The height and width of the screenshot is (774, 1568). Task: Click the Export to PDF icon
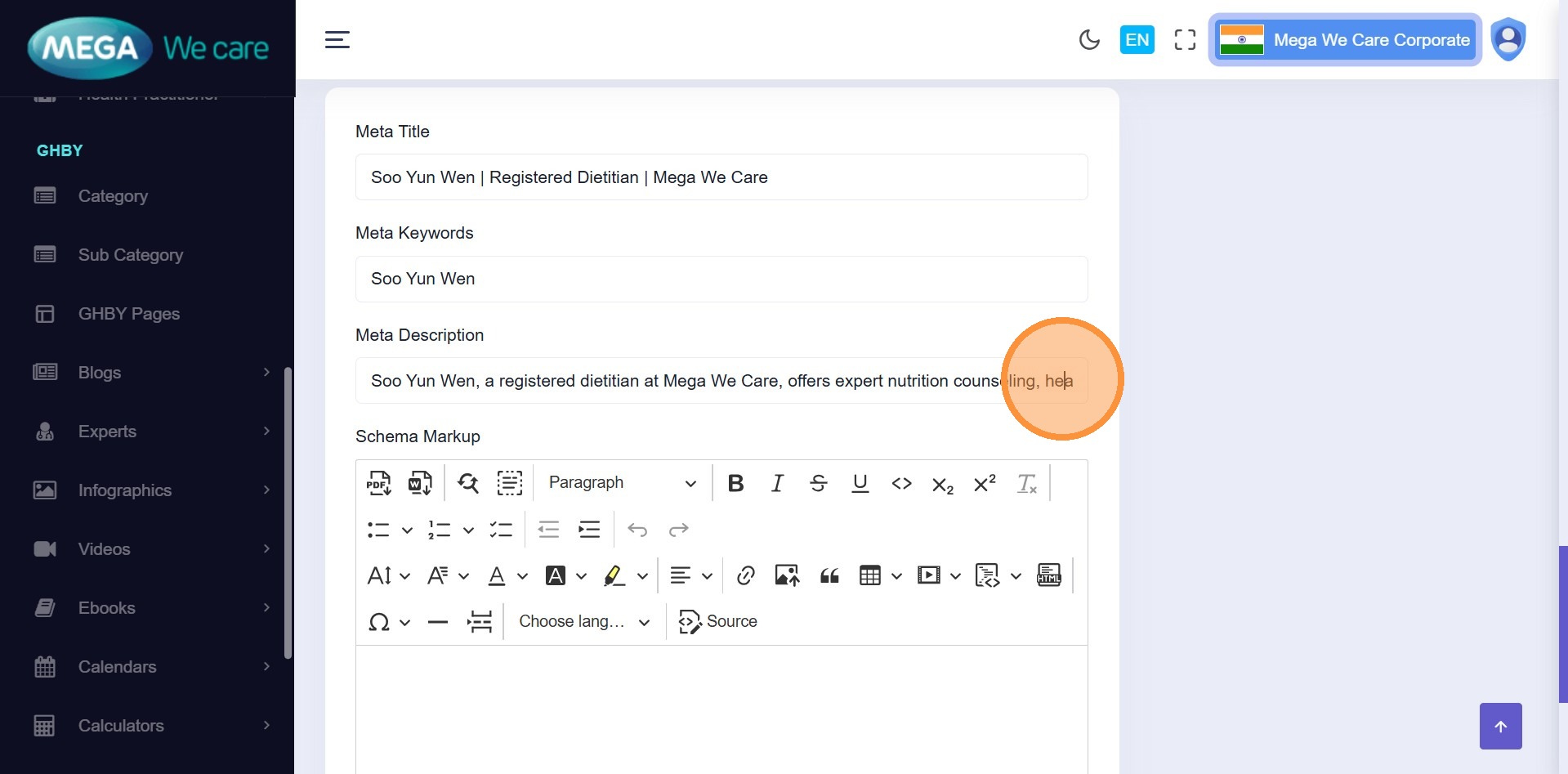pos(378,483)
